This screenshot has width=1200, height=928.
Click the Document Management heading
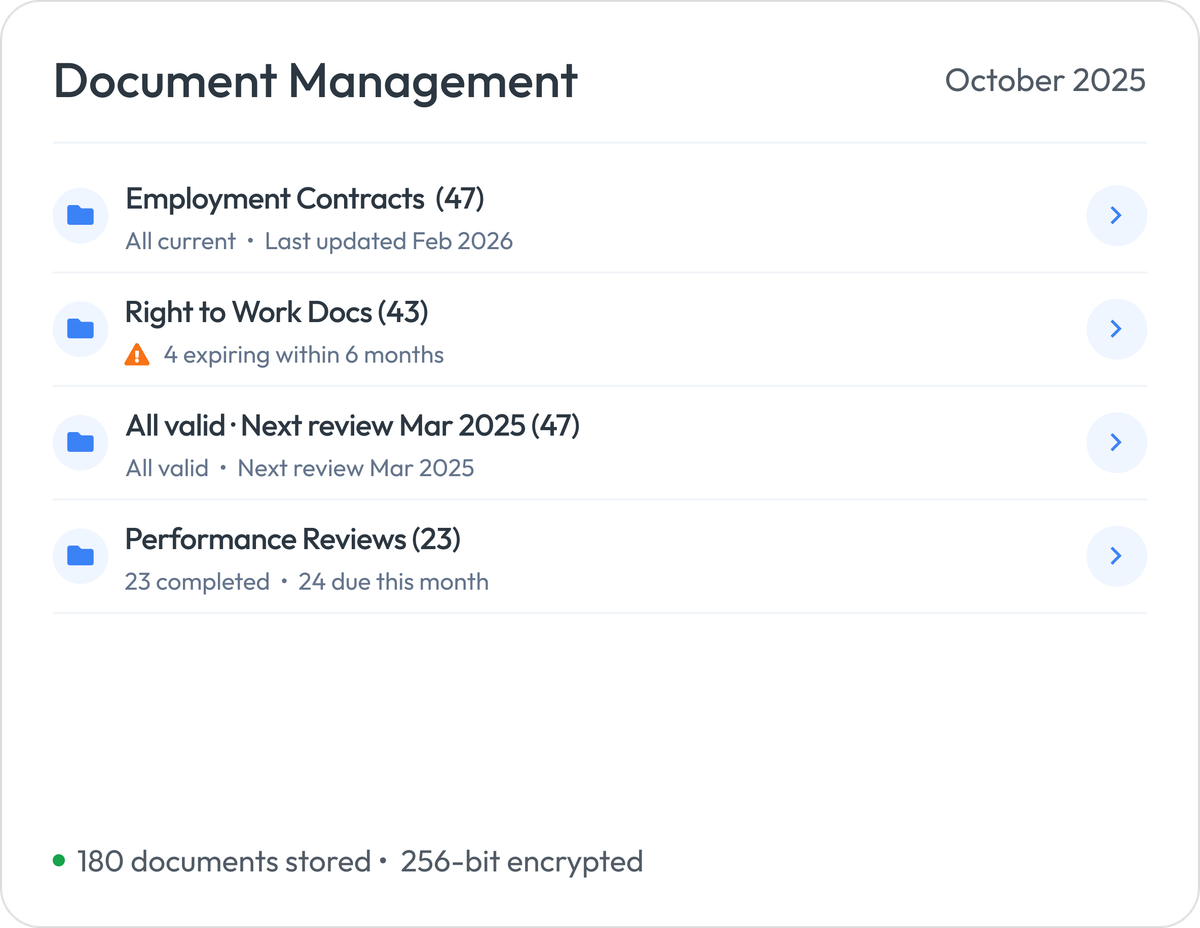pos(315,82)
